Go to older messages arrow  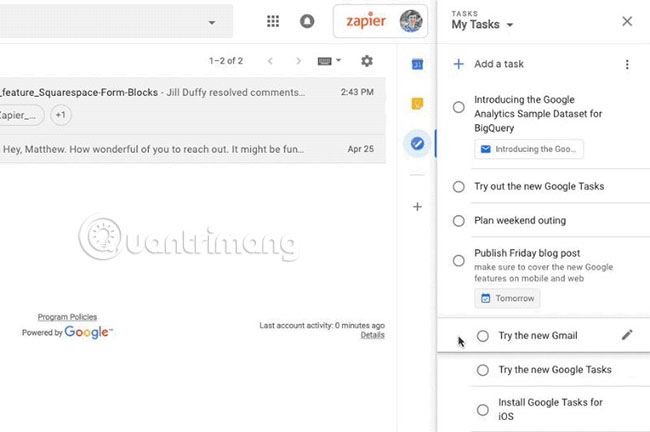point(298,61)
